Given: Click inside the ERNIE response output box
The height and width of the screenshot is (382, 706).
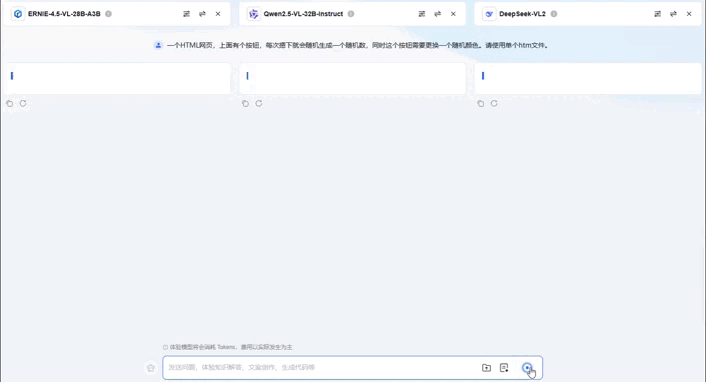Looking at the screenshot, I should pyautogui.click(x=117, y=78).
